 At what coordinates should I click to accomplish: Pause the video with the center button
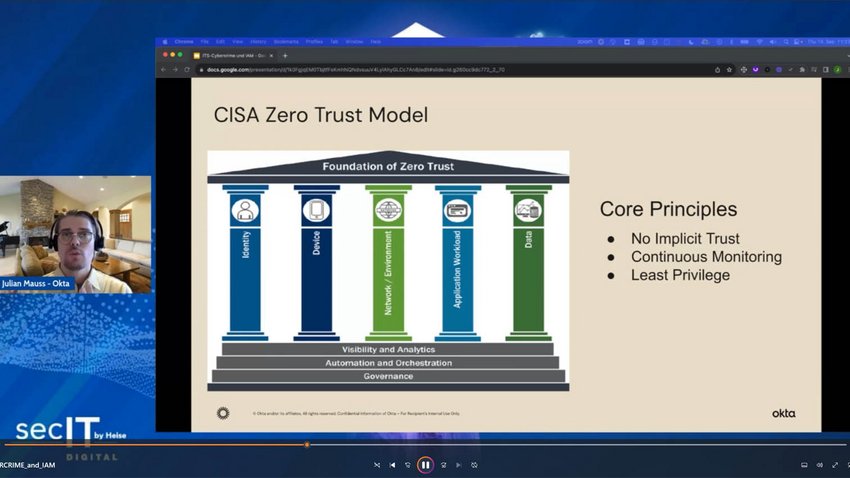[x=425, y=465]
